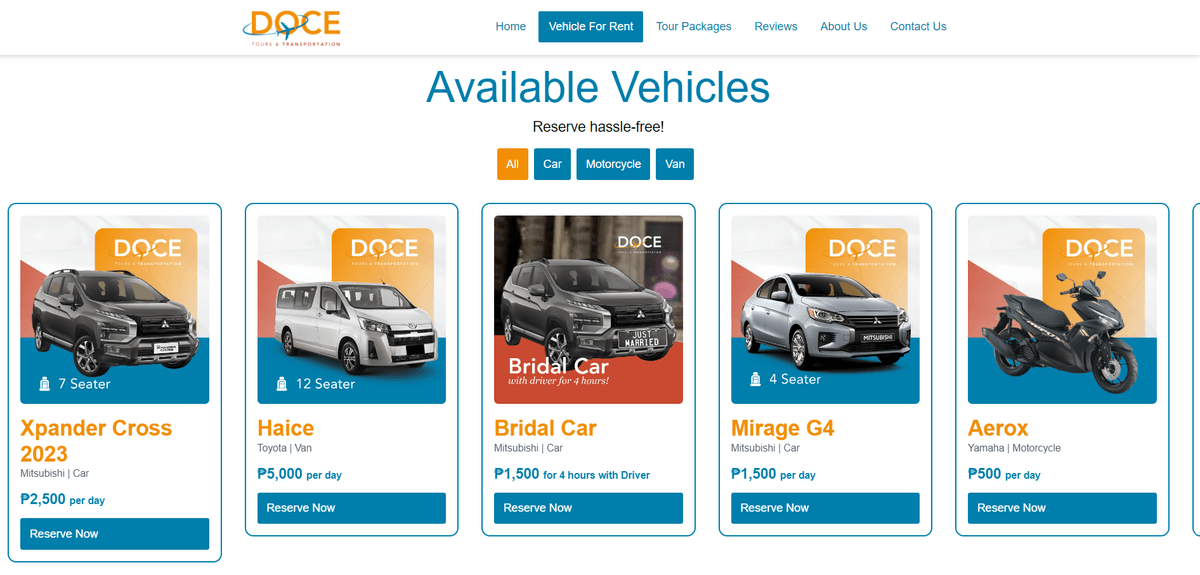Reserve the Xpander Cross 2023

tap(115, 534)
